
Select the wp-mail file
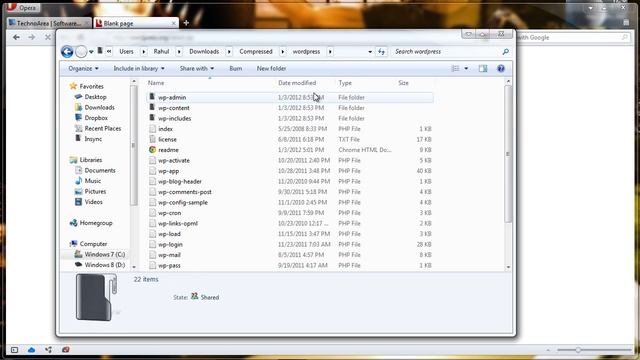pyautogui.click(x=169, y=255)
